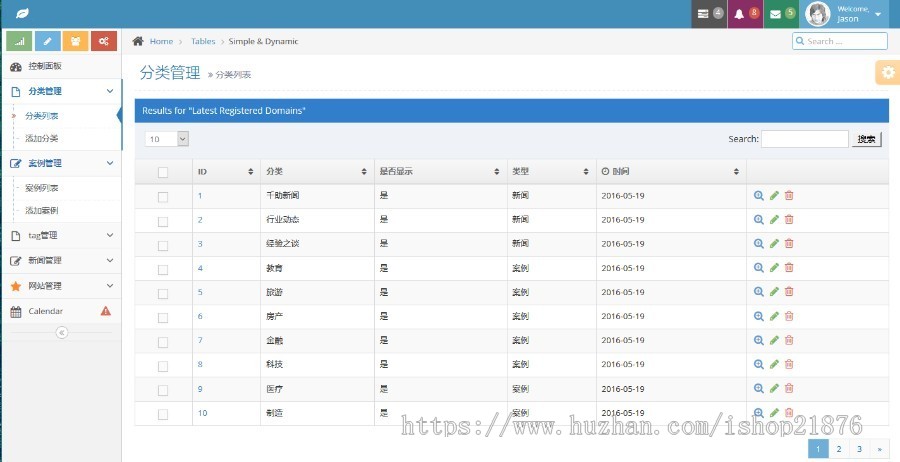
Task: Open Calendar in the sidebar
Action: (x=61, y=311)
